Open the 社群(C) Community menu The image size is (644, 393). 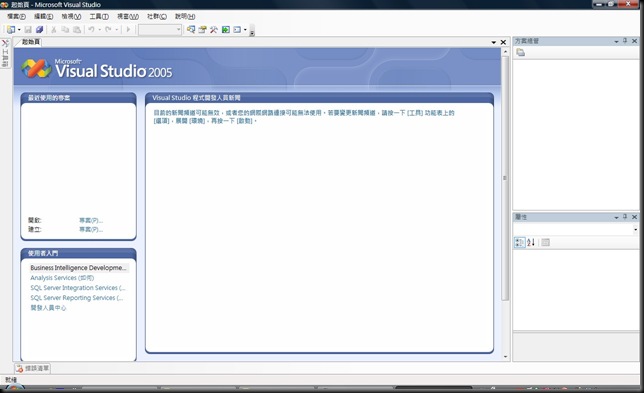[x=157, y=16]
